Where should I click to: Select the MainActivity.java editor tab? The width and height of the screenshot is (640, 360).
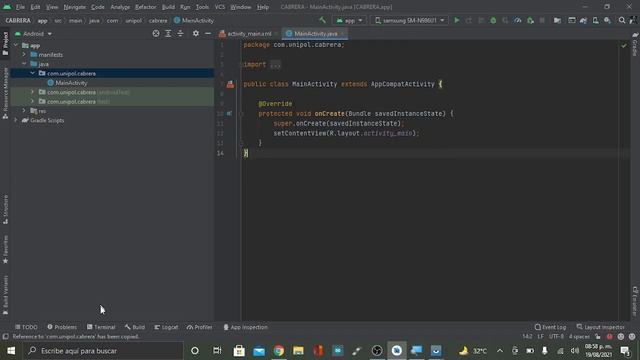pos(315,33)
